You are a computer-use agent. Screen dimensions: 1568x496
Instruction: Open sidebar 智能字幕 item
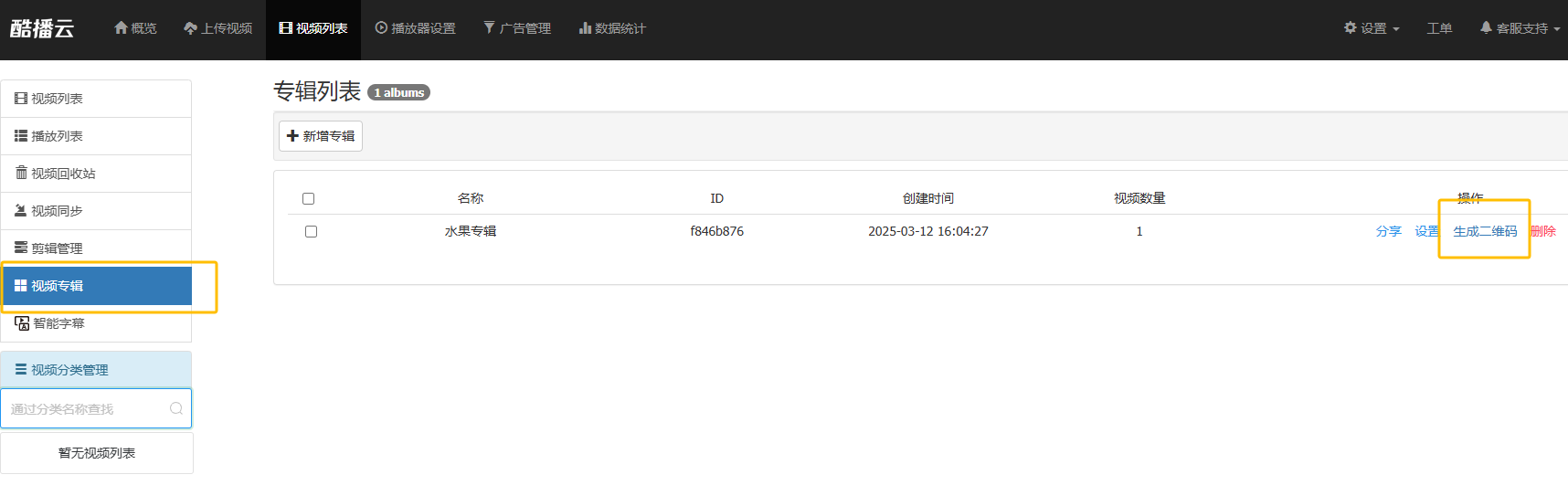click(96, 323)
